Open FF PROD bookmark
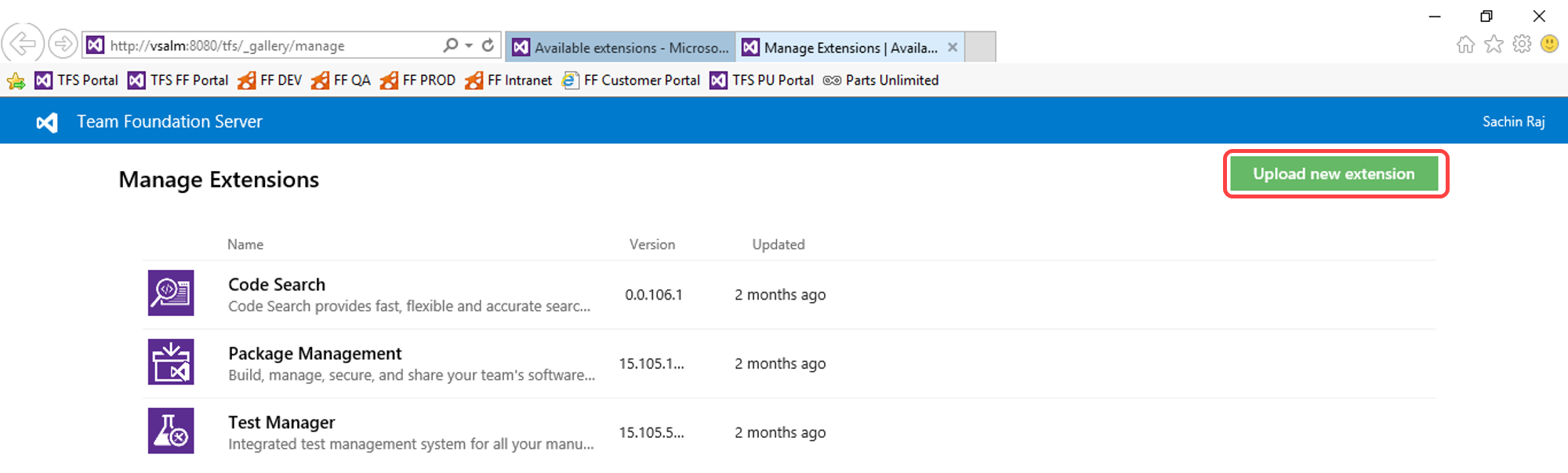Screen dimensions: 1568x473 coord(418,80)
